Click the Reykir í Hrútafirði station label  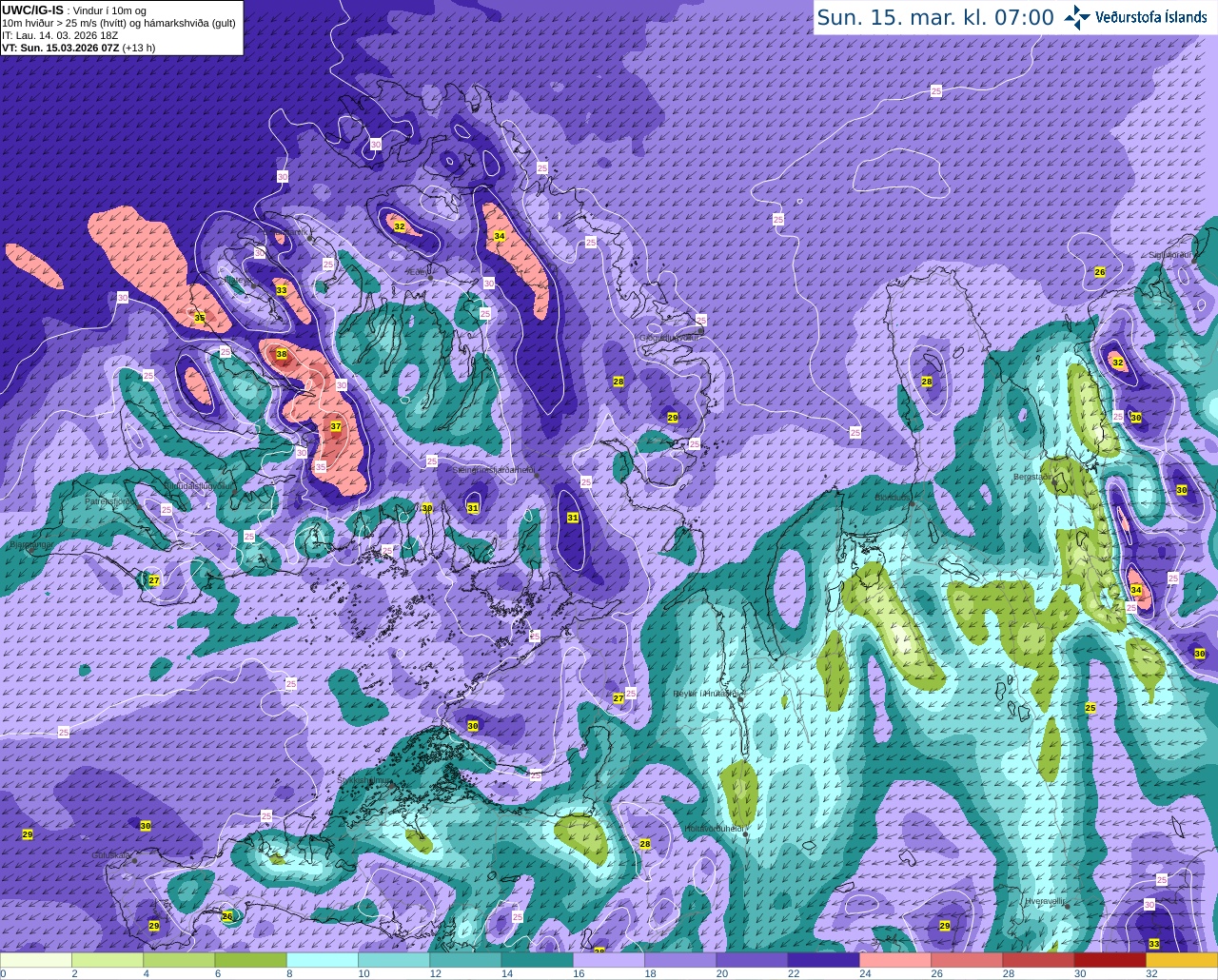(x=705, y=694)
